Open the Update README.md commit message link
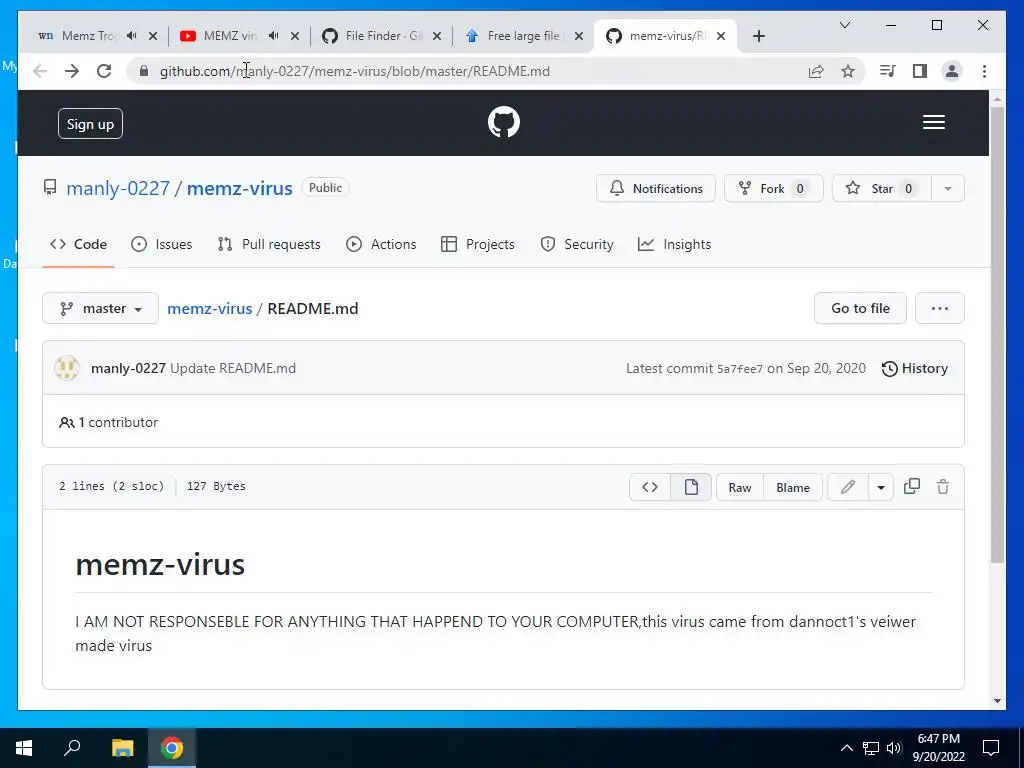The image size is (1024, 768). [233, 368]
